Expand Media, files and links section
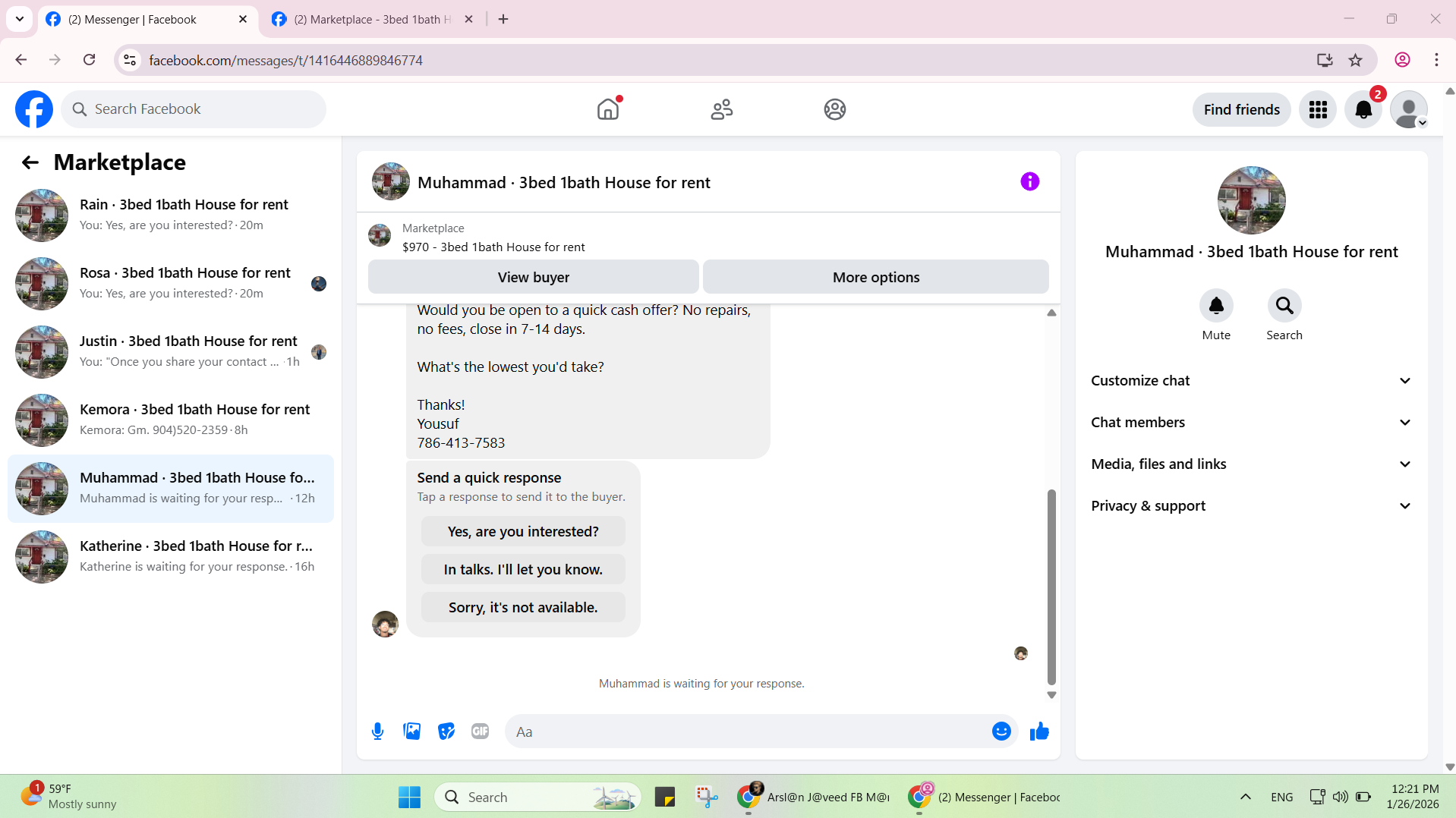The width and height of the screenshot is (1456, 818). click(1252, 464)
